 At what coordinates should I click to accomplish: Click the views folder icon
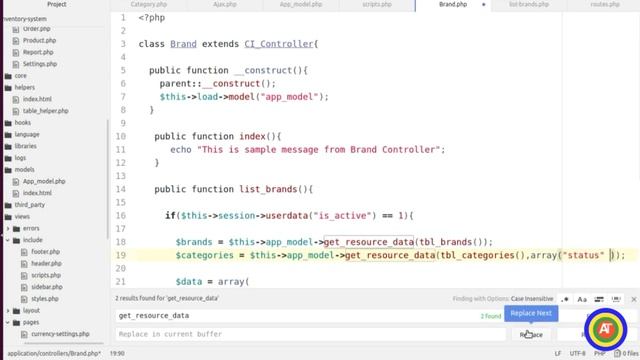point(8,217)
